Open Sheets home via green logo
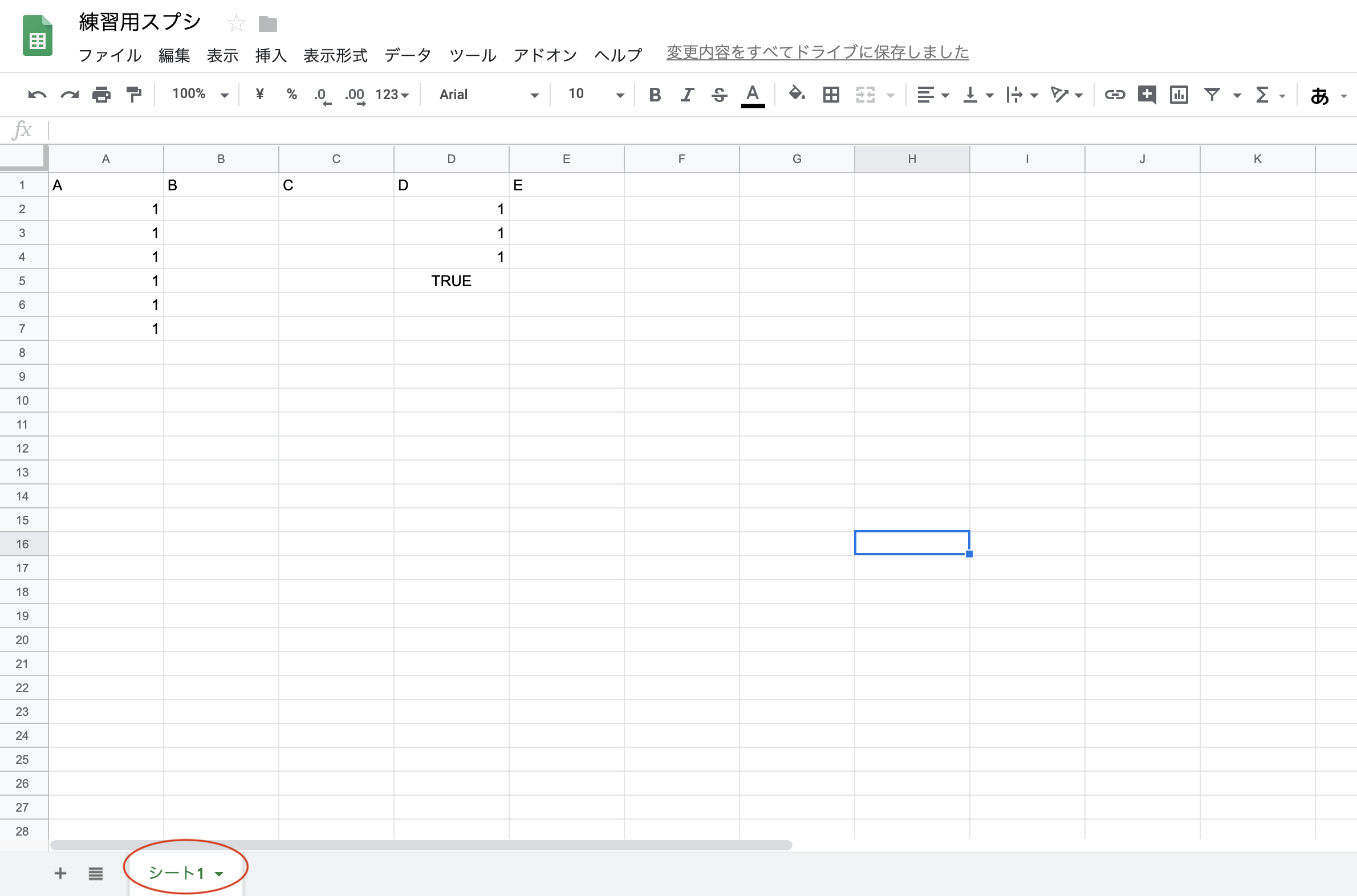This screenshot has height=896, width=1357. (x=38, y=35)
